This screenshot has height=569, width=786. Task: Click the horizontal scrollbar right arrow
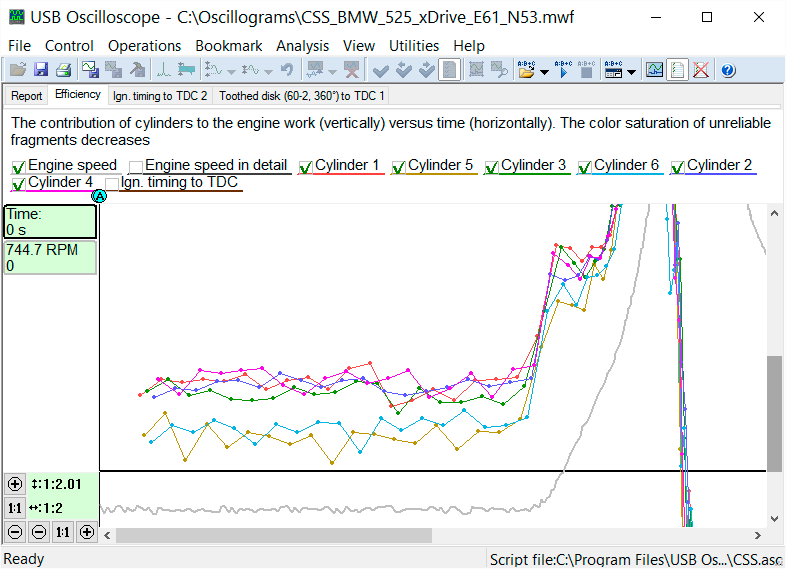pyautogui.click(x=757, y=535)
